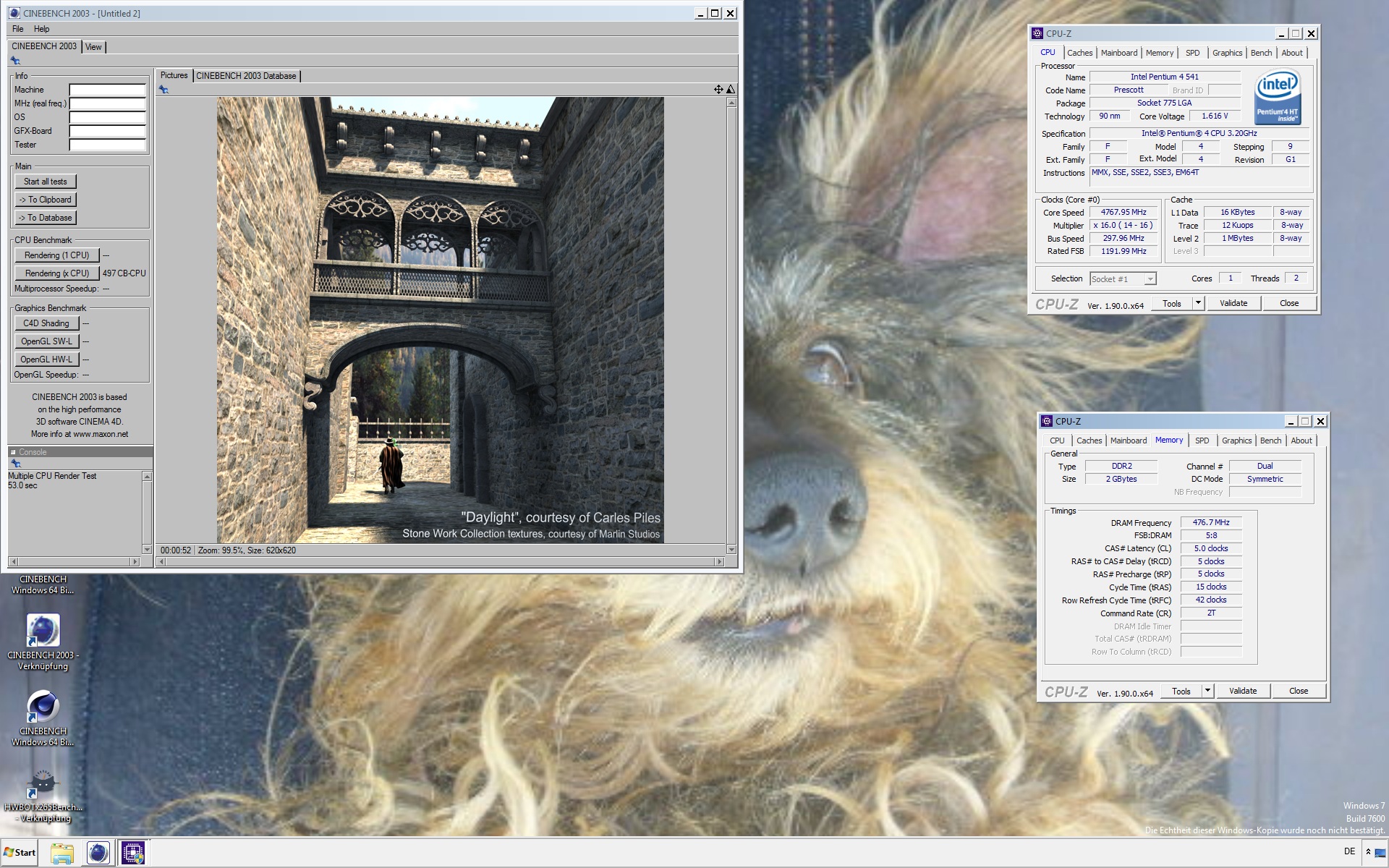Open the CINEBENCH 2003 Verknüpfung desktop icon
1389x868 pixels.
click(x=43, y=642)
